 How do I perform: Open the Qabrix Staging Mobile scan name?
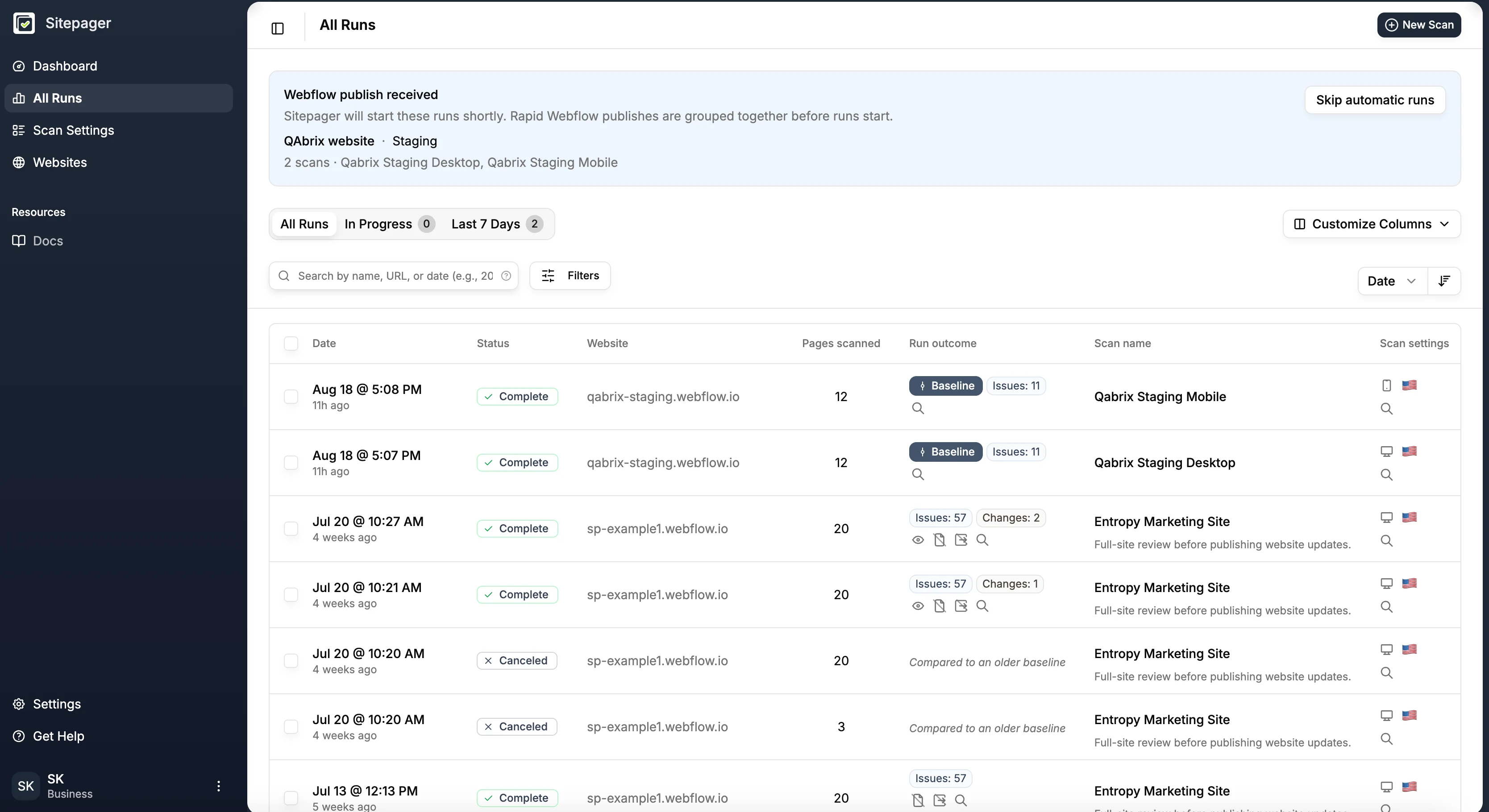pyautogui.click(x=1160, y=397)
